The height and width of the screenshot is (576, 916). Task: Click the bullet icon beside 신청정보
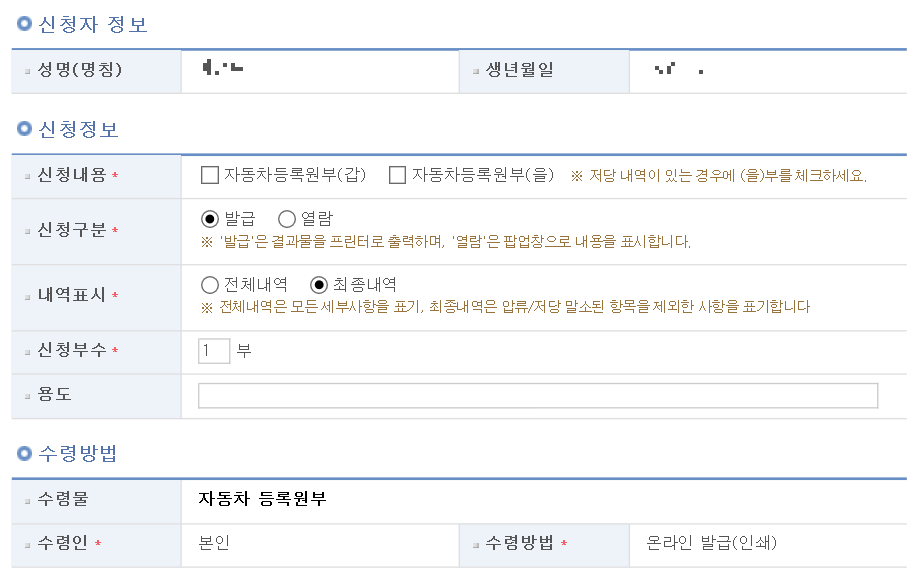point(25,129)
